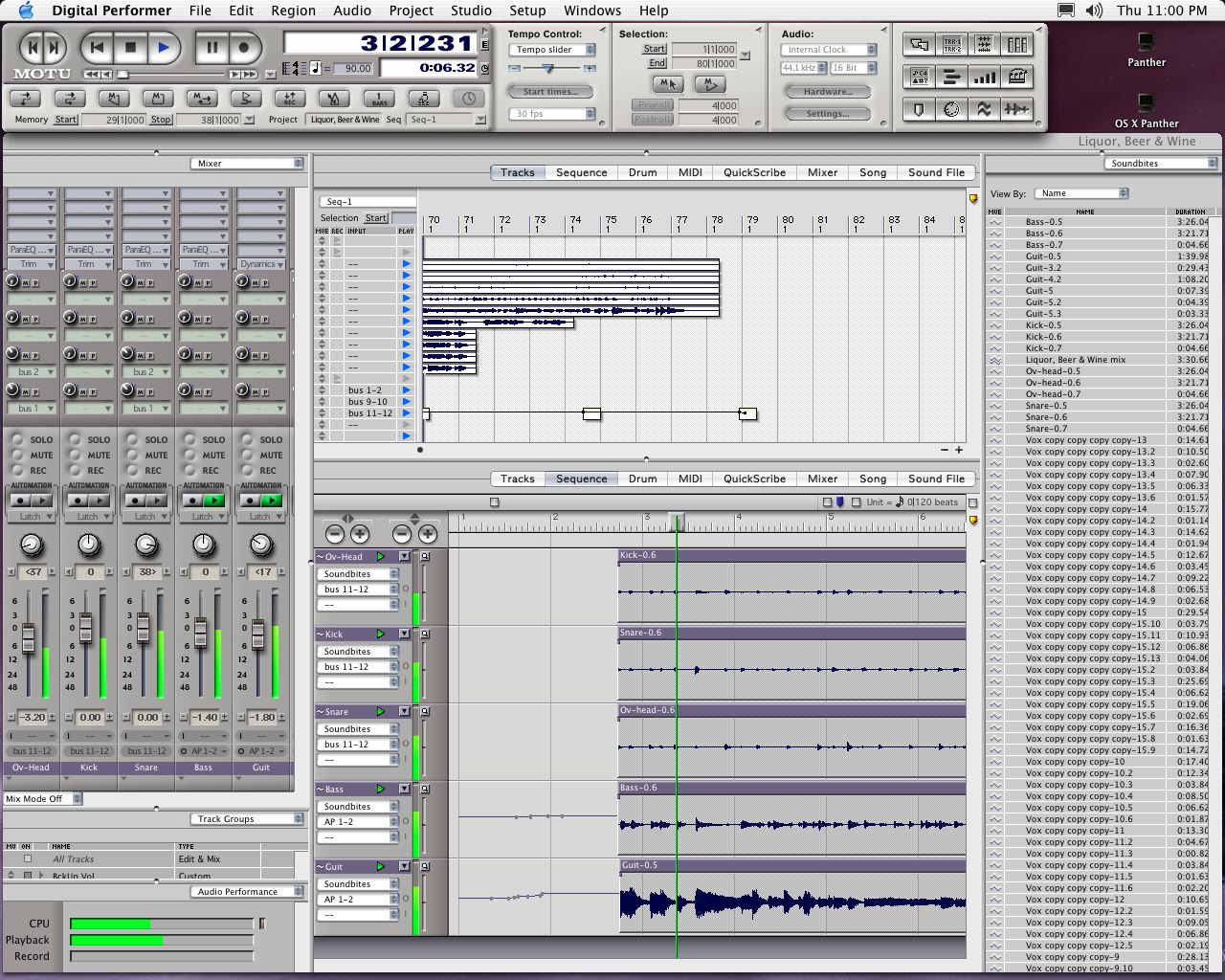This screenshot has height=980, width=1225.
Task: Open the Sequence editor TRK icon
Action: pyautogui.click(x=952, y=44)
